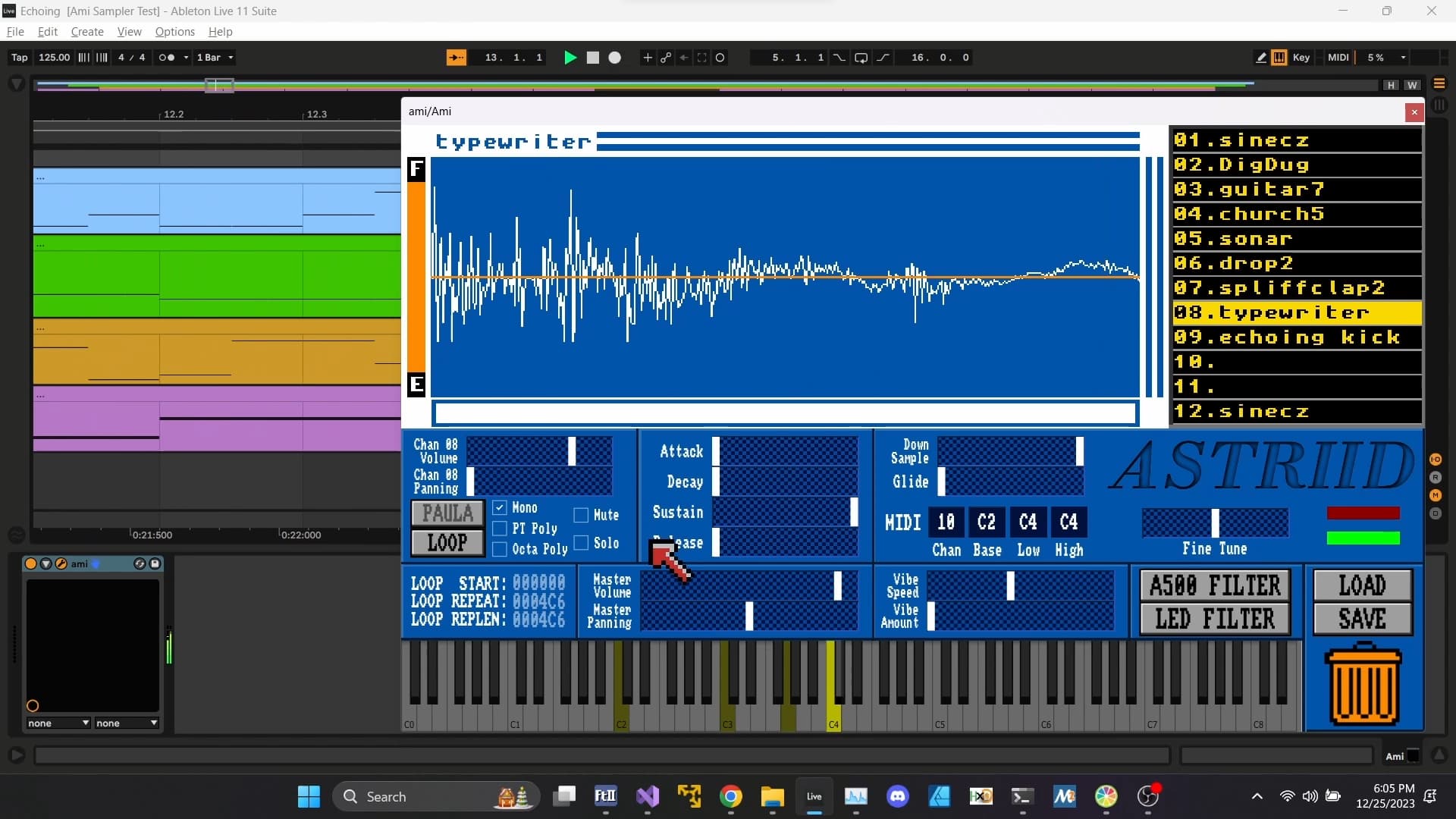Click the A500 FILTER button

(1215, 585)
